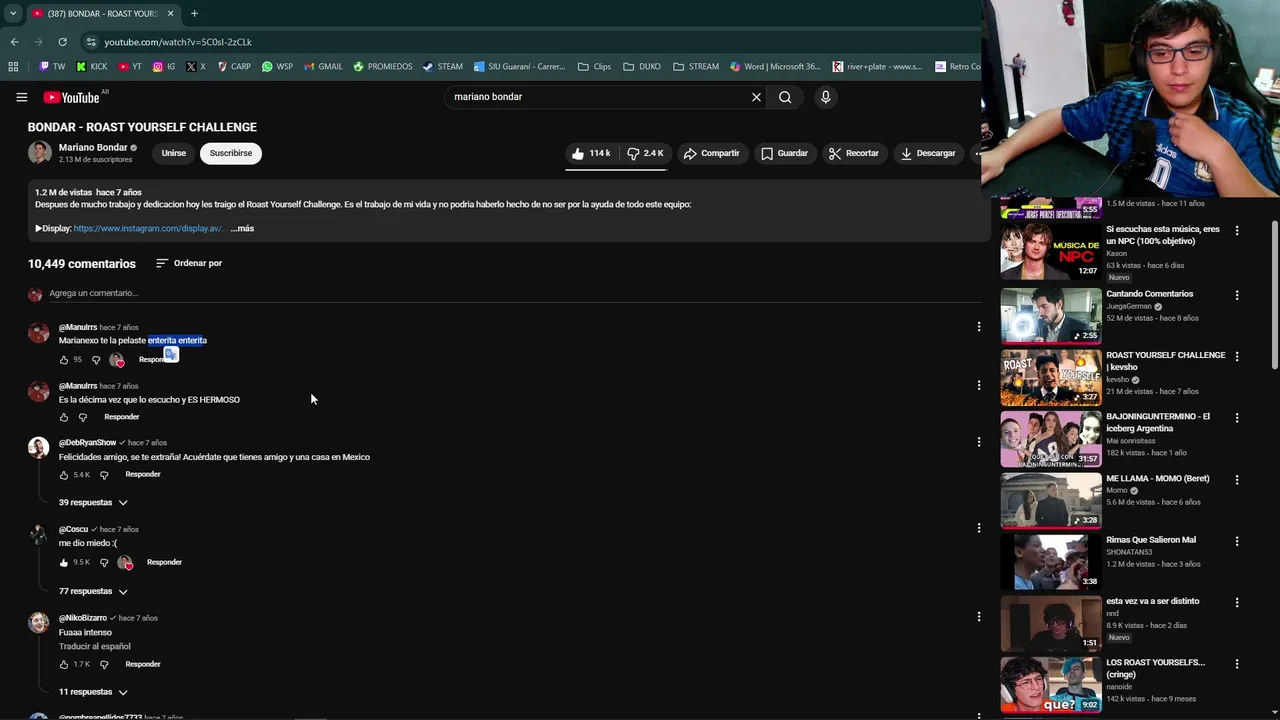Start voice search with the microphone
Image resolution: width=1280 pixels, height=720 pixels.
(x=825, y=97)
